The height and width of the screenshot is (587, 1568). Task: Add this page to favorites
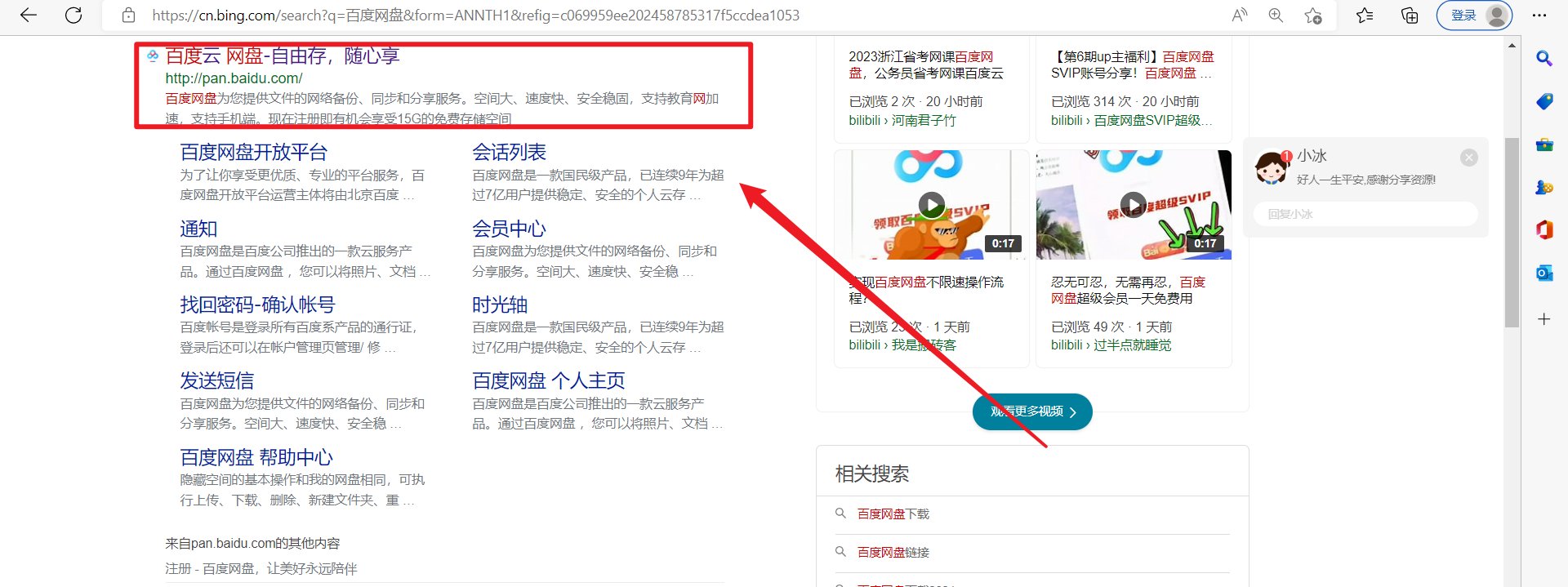tap(1313, 16)
